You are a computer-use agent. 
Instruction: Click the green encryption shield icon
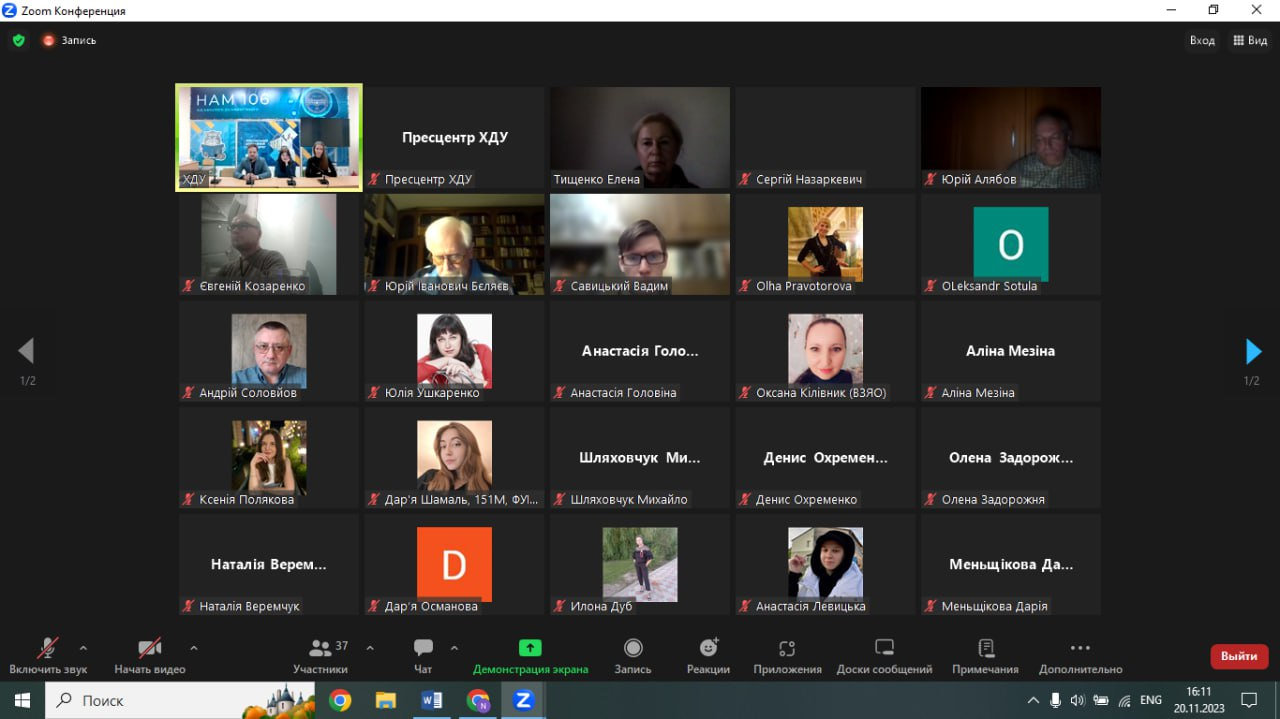tap(18, 41)
